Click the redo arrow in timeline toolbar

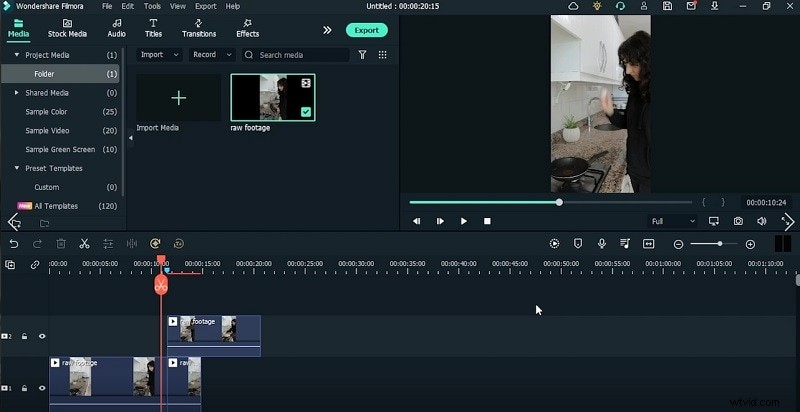click(37, 244)
